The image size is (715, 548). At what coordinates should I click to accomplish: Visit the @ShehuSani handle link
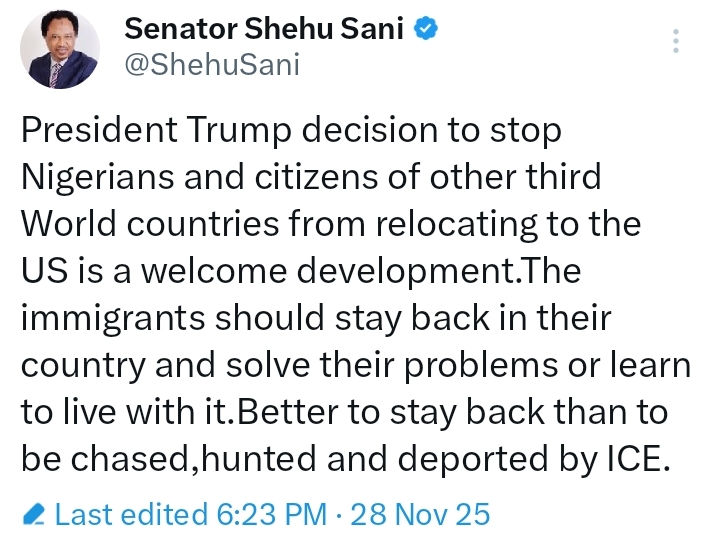[212, 64]
